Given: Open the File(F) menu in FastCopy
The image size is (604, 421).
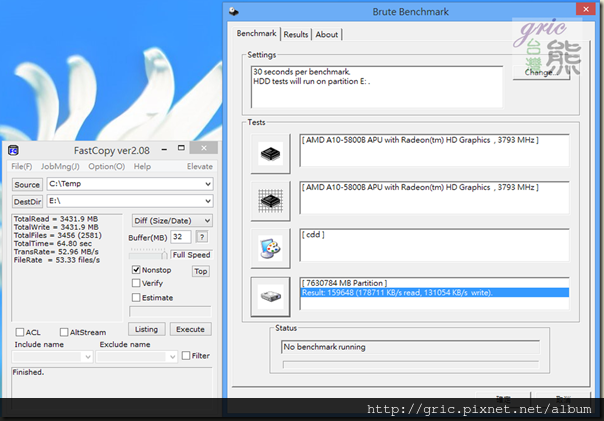Looking at the screenshot, I should click(x=22, y=166).
